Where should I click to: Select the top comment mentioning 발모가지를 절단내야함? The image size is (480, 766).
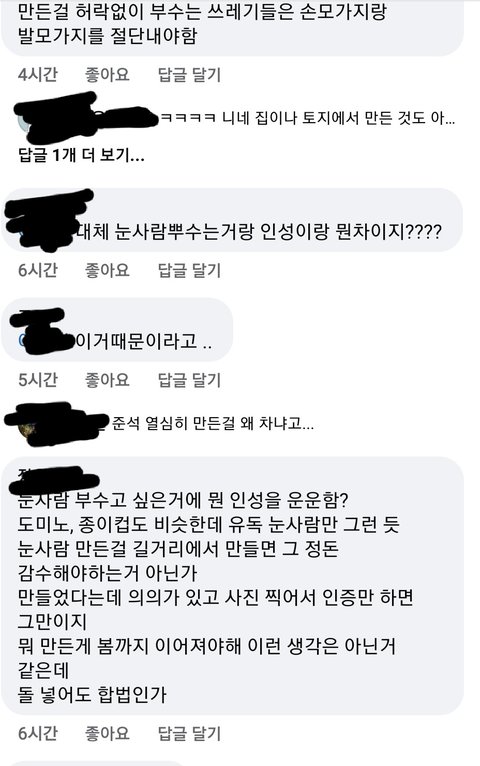(x=231, y=27)
